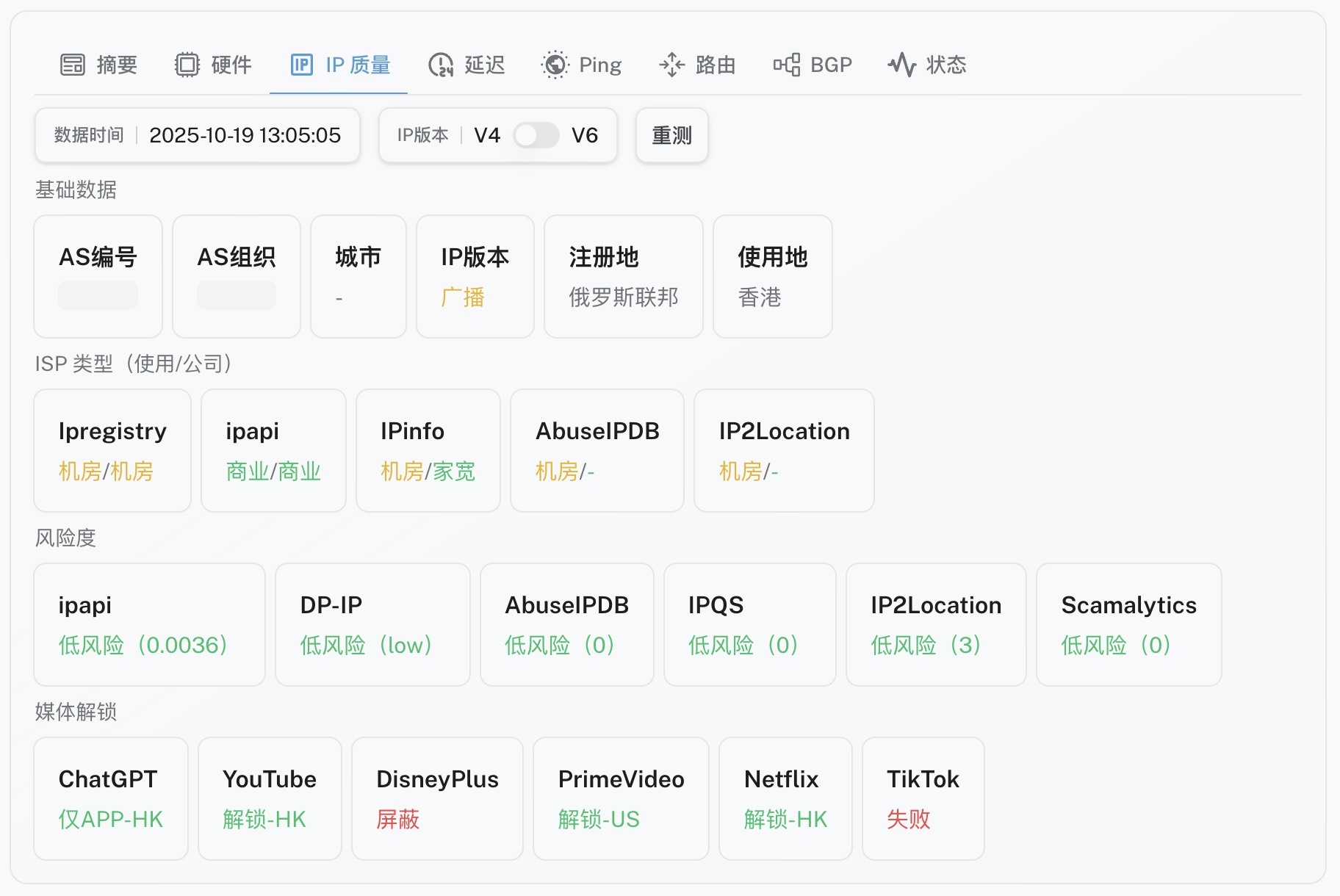Open the ChatGPT media unlock card
1340x896 pixels.
coord(111,798)
